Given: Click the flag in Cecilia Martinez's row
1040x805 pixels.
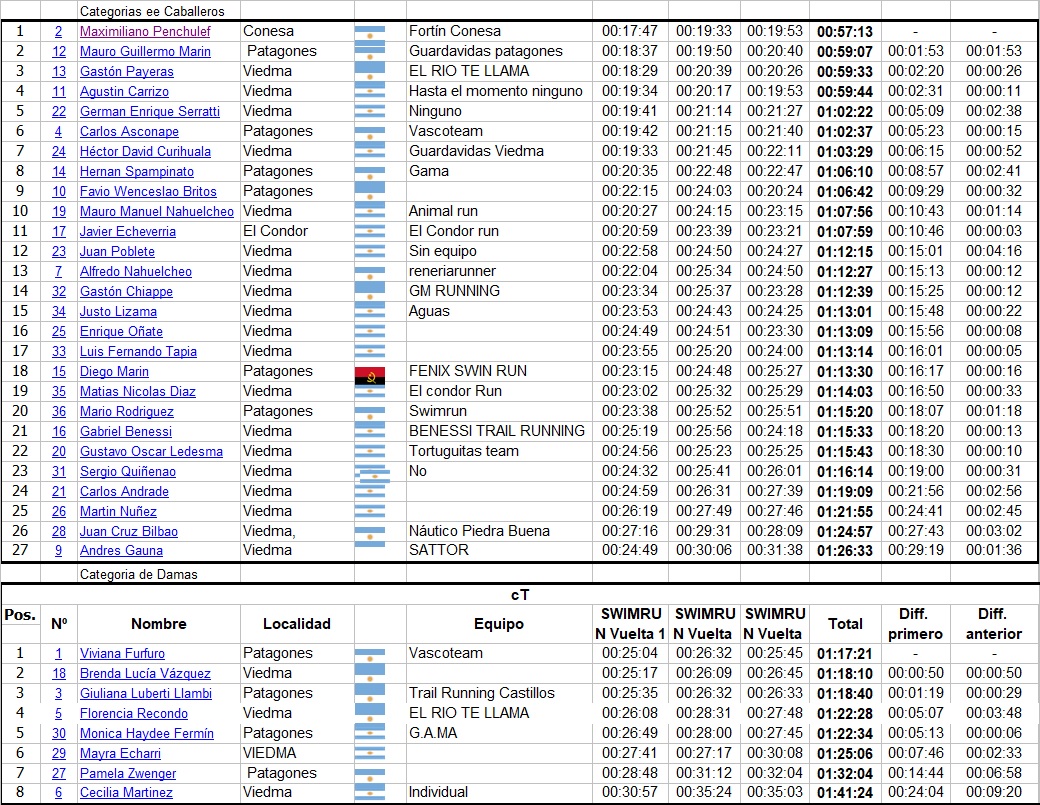Looking at the screenshot, I should [x=370, y=793].
